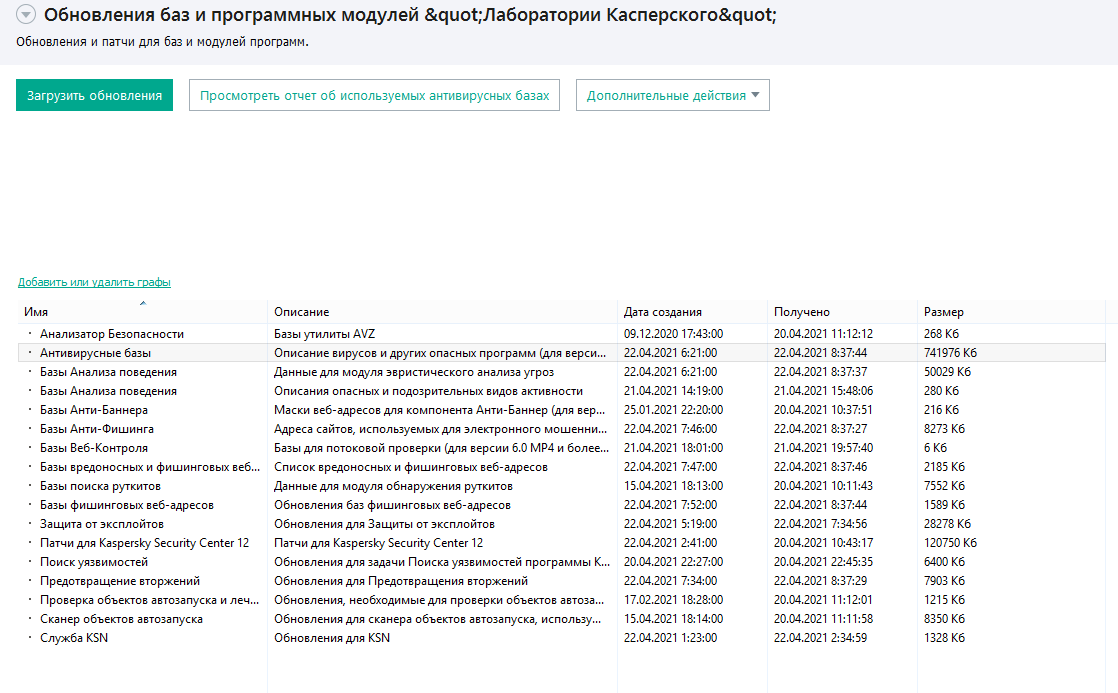Screen dimensions: 1118x693
Task: Select Проверка объектов автозапуска и леч row
Action: tap(562, 600)
